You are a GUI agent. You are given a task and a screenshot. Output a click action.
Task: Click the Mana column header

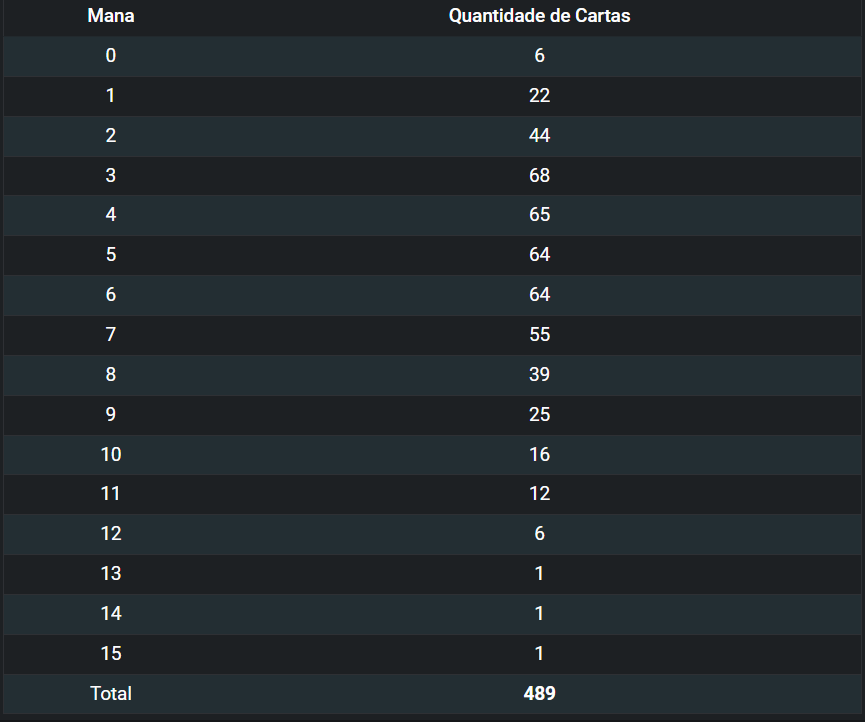[x=110, y=15]
